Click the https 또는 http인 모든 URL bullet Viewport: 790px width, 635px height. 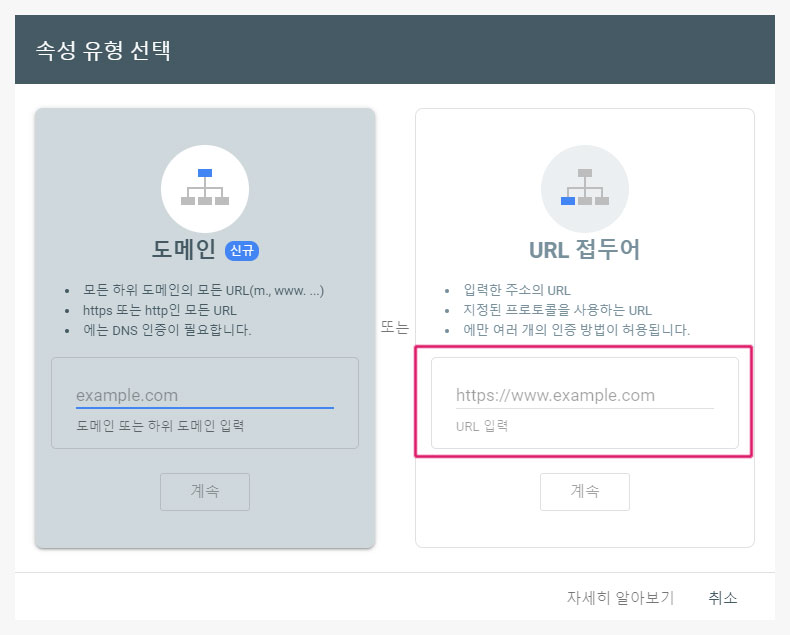click(x=163, y=310)
